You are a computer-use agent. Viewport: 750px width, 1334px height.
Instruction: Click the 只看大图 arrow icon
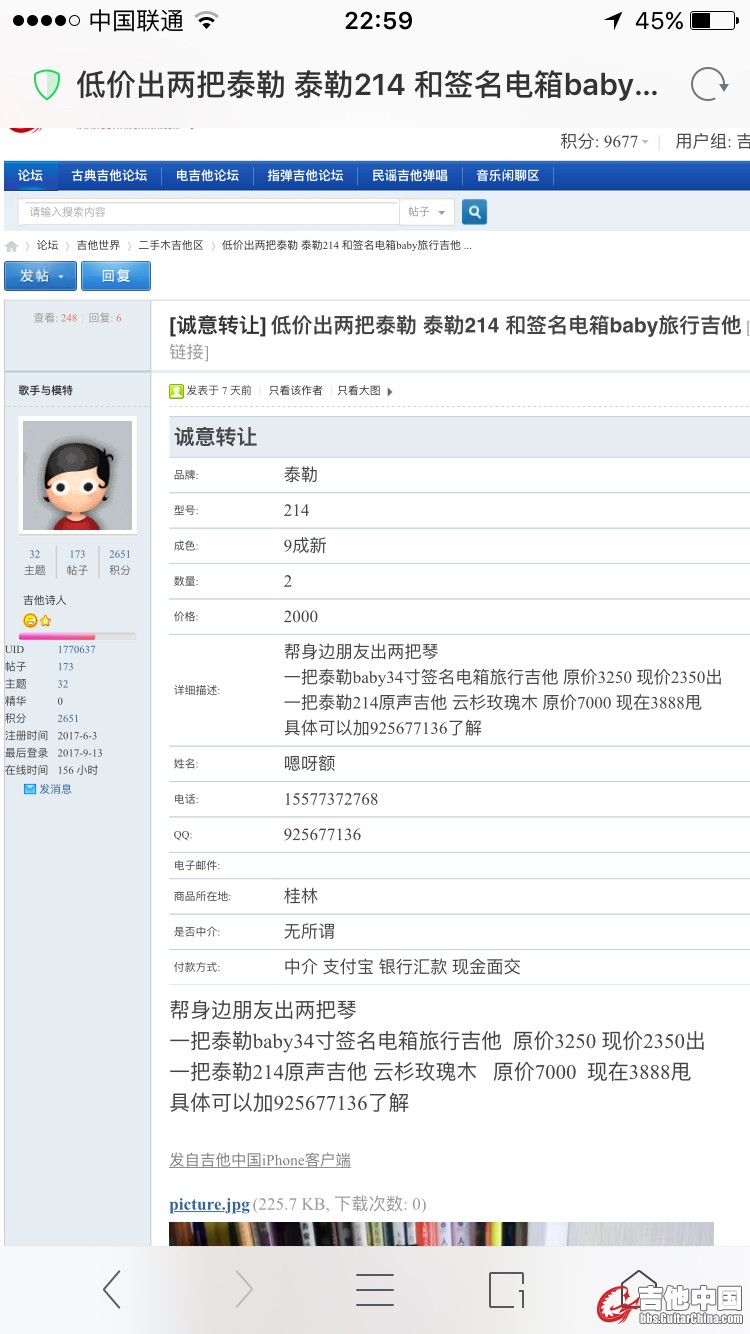click(x=390, y=391)
